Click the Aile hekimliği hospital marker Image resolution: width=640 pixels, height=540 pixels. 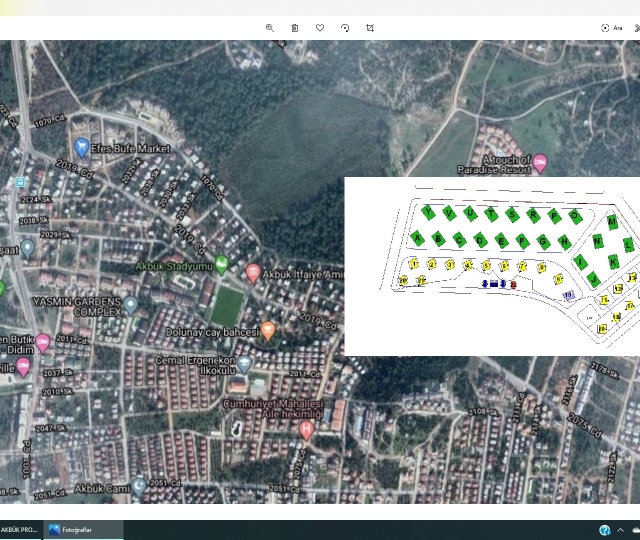[x=307, y=430]
